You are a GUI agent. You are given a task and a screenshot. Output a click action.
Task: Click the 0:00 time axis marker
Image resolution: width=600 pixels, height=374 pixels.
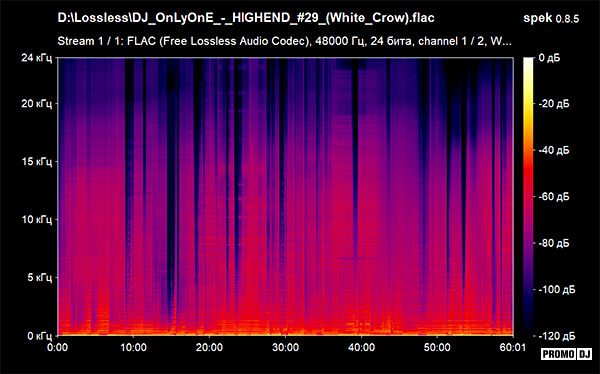[57, 348]
